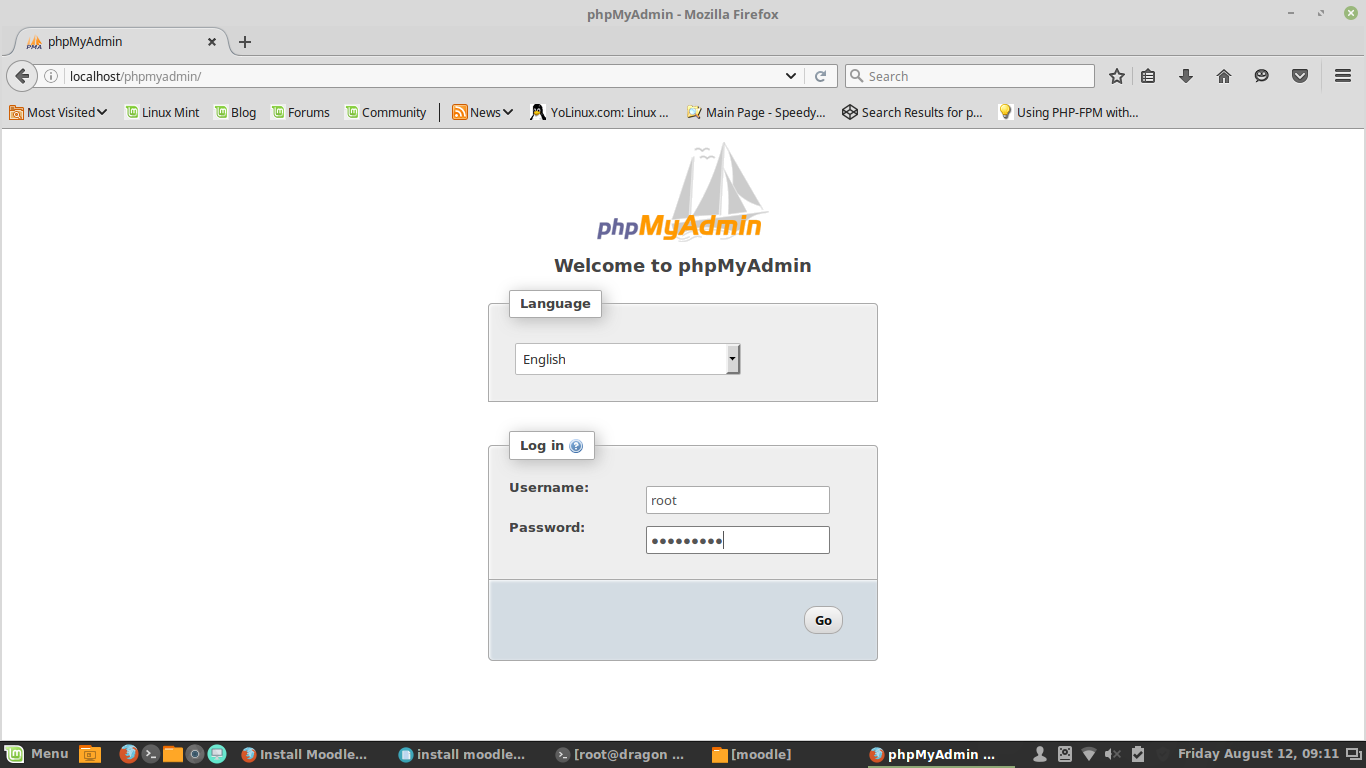
Task: Click Show Desktop icon beside Menu
Action: (90, 754)
